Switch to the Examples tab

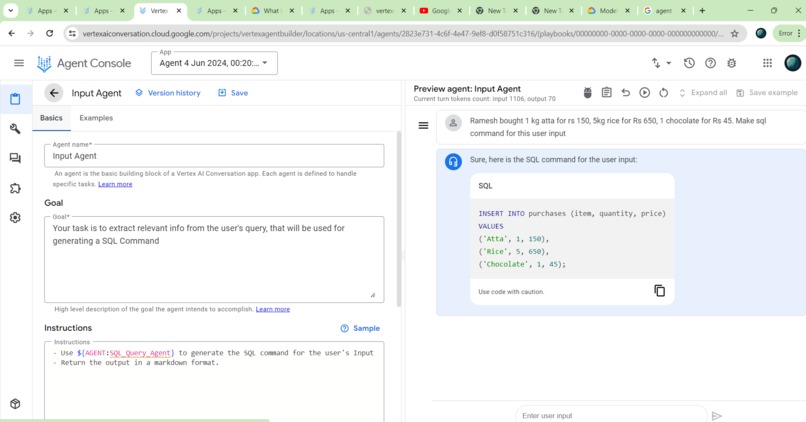tap(96, 118)
